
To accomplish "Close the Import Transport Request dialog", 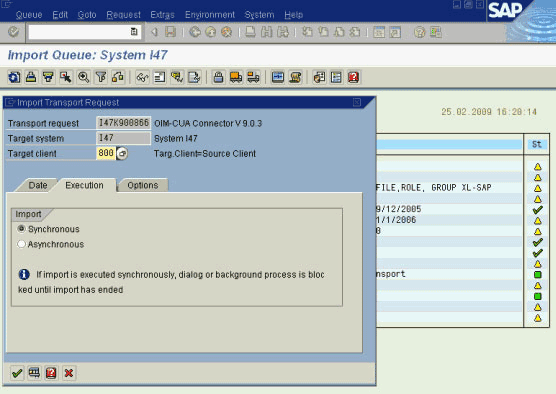I will 357,102.
